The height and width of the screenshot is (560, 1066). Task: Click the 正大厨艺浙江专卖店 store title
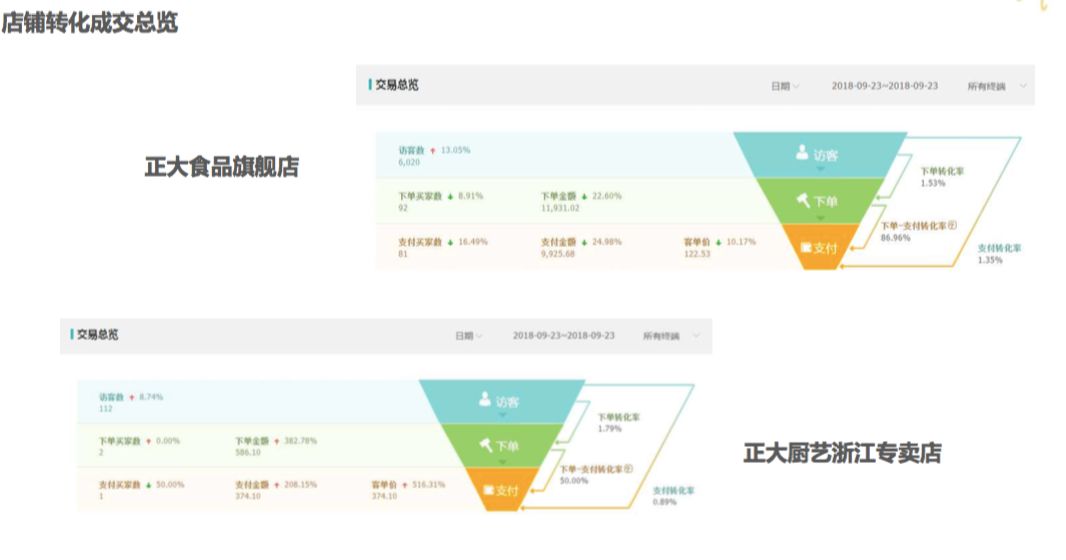[x=842, y=453]
